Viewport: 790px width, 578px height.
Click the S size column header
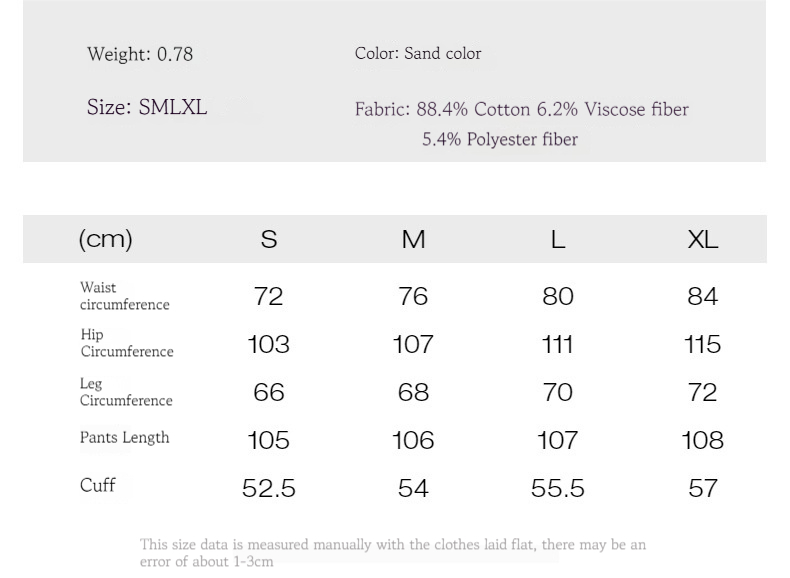coord(269,239)
